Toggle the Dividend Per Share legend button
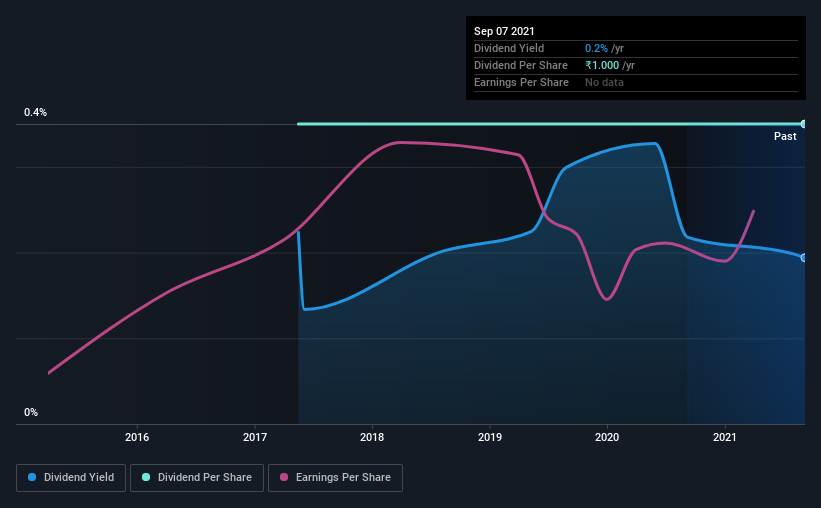Viewport: 821px width, 508px height. coord(197,478)
